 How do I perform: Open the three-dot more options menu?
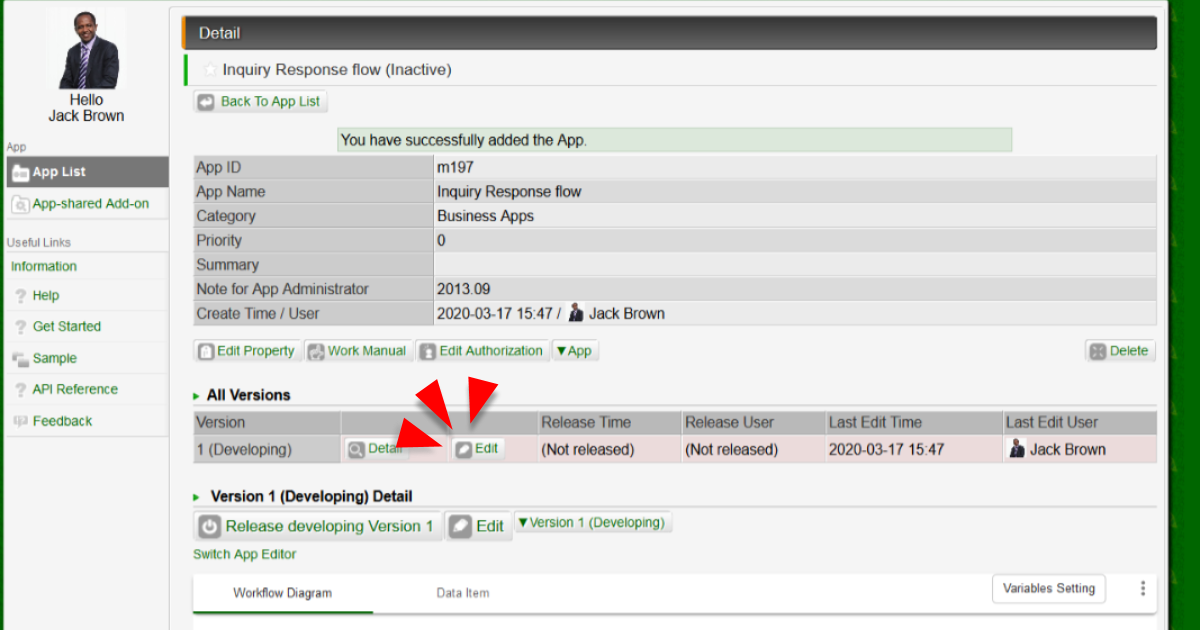click(x=1143, y=589)
